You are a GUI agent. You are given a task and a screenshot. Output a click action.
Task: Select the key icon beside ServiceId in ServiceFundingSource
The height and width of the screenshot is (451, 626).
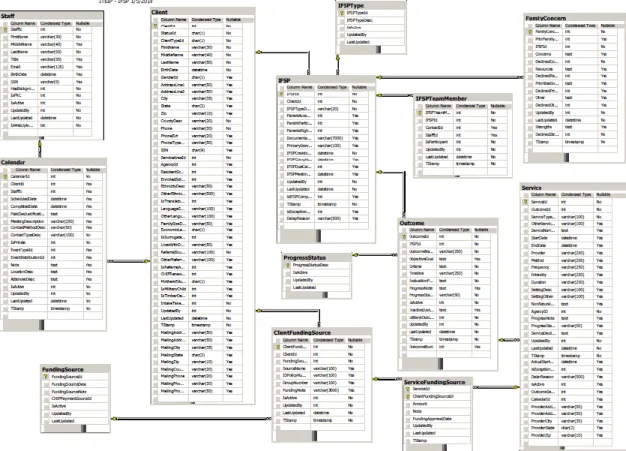(408, 389)
